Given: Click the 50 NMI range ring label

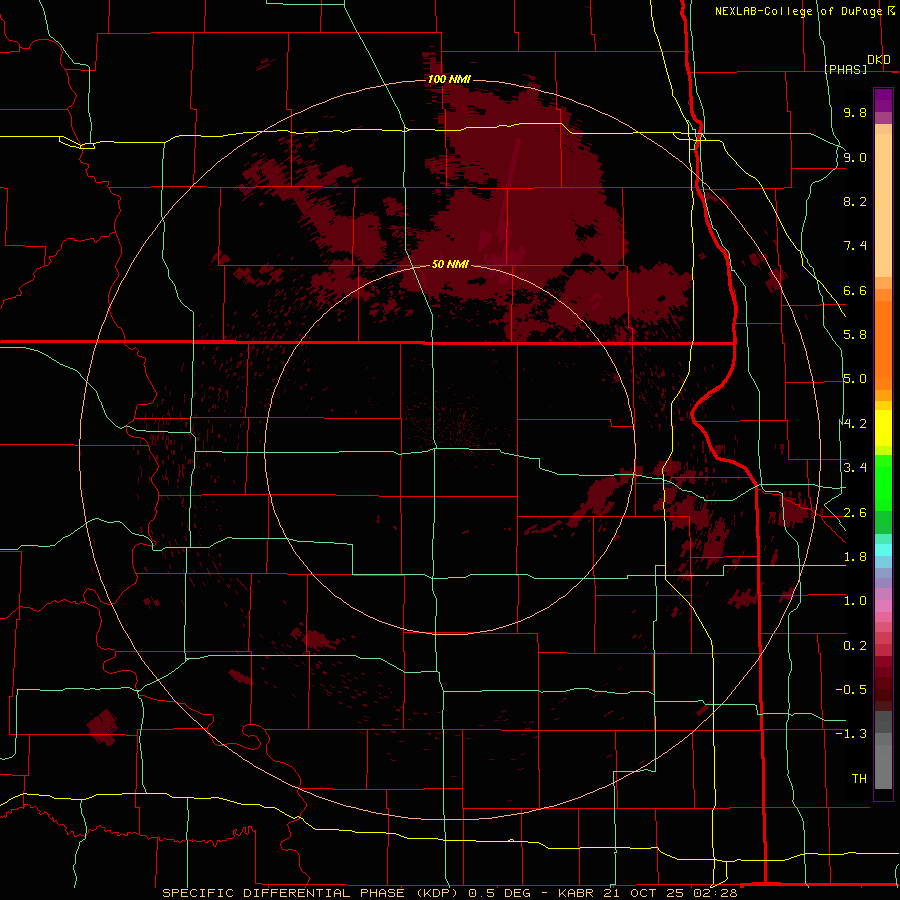Looking at the screenshot, I should pos(450,265).
